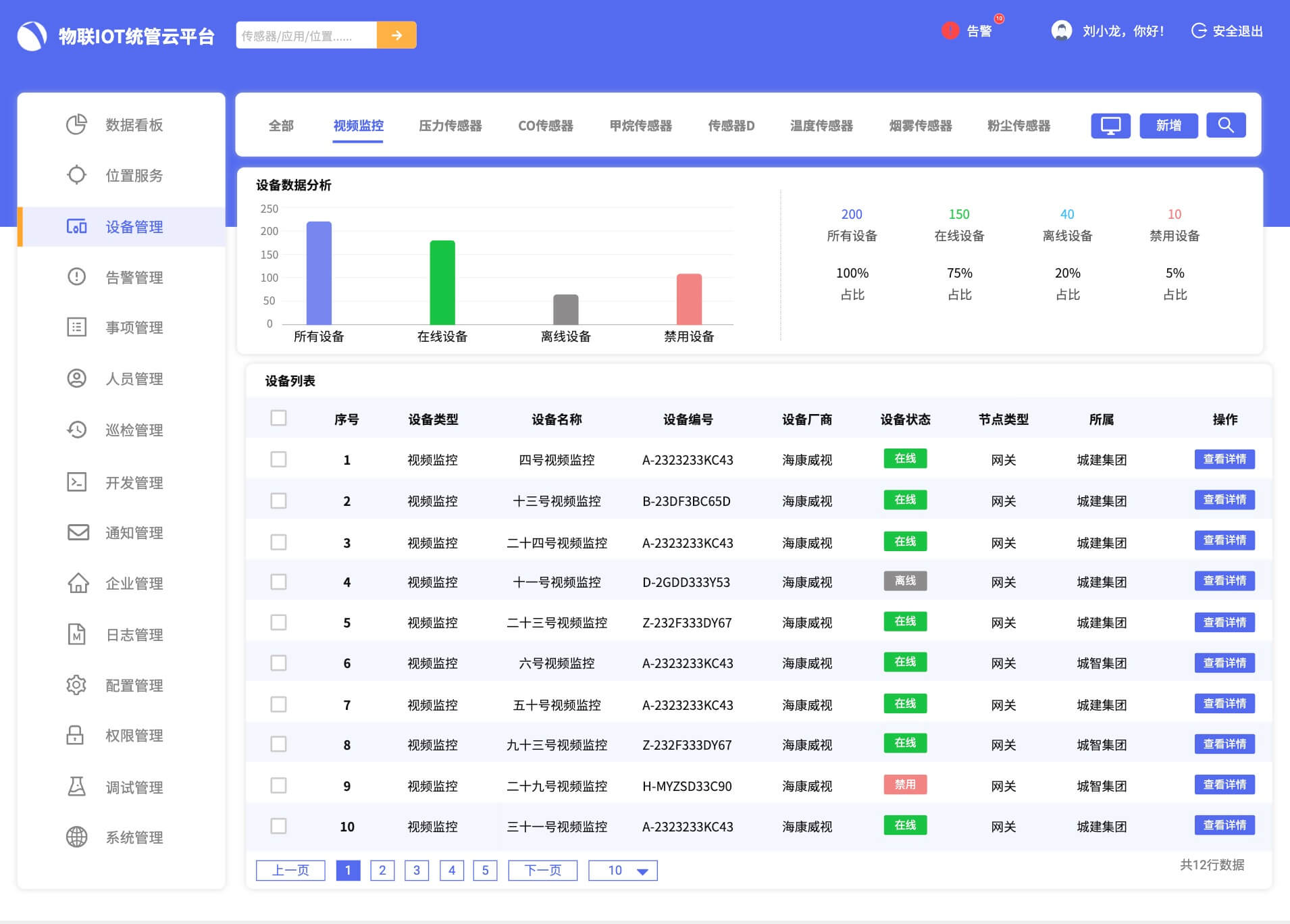
Task: Click the search arrow in the 传感器 search box
Action: click(x=397, y=34)
